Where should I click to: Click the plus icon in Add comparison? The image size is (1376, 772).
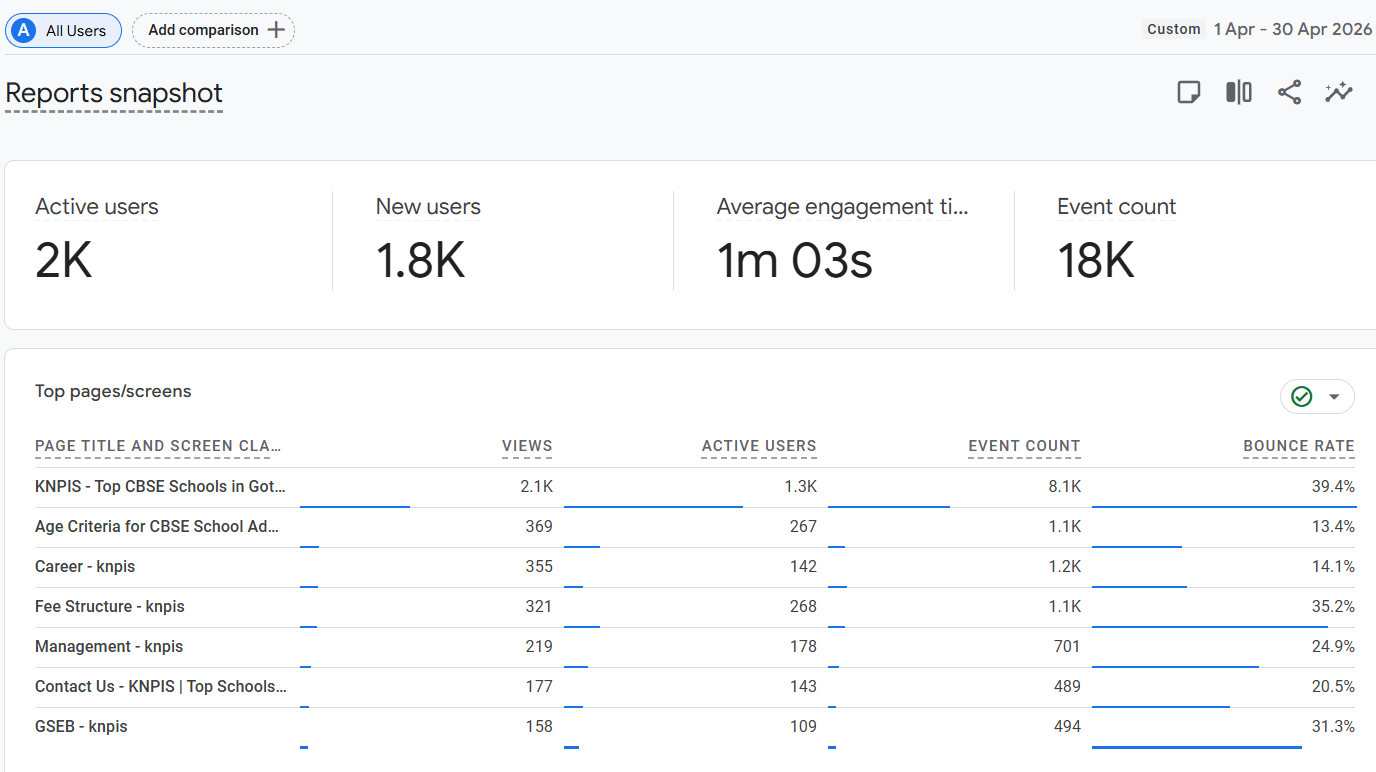tap(276, 30)
